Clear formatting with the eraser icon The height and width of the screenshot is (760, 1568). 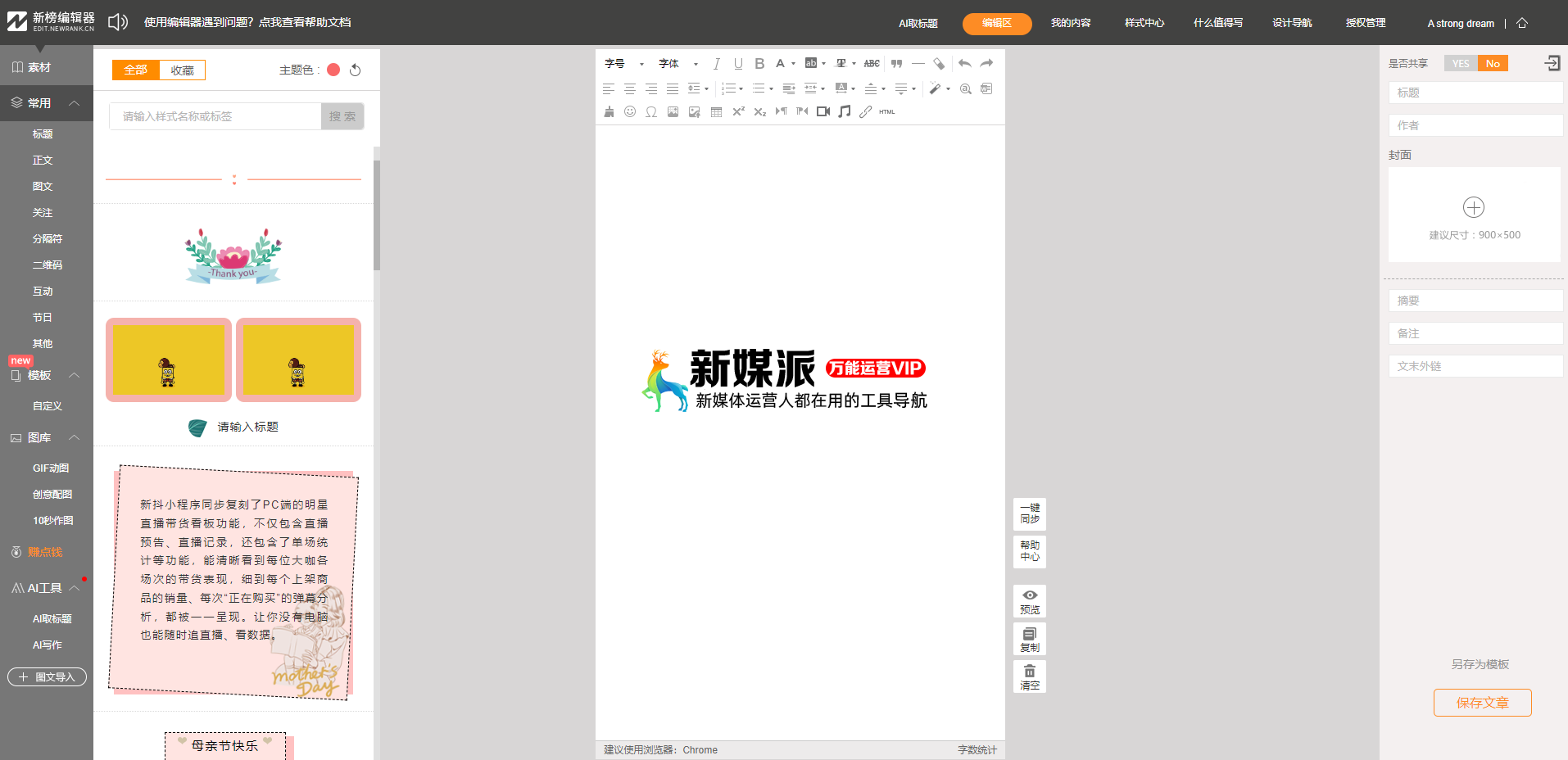tap(939, 64)
